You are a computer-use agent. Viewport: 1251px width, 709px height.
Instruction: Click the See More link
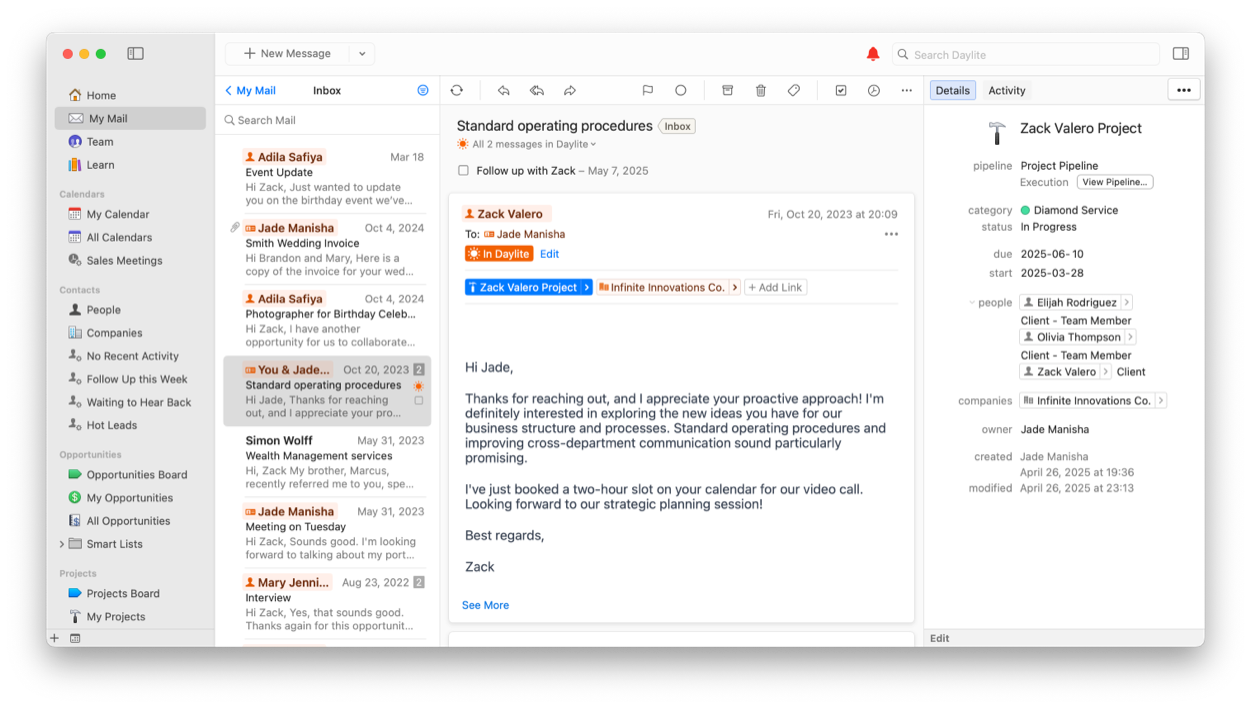[485, 605]
